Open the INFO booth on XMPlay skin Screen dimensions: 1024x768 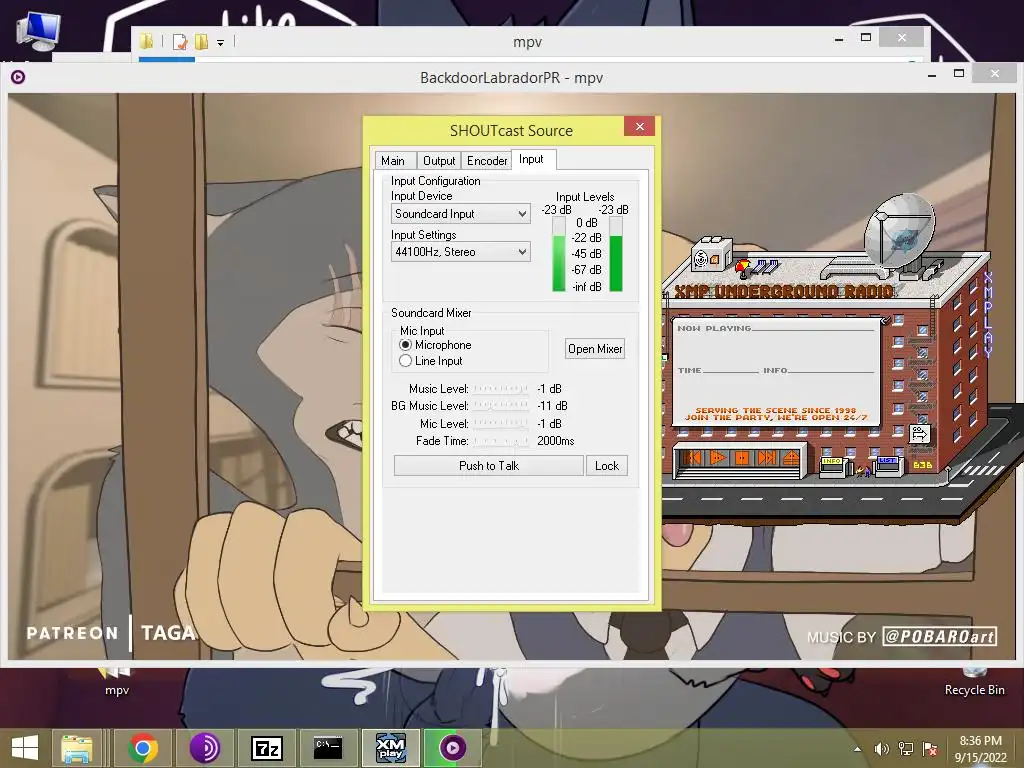point(832,466)
